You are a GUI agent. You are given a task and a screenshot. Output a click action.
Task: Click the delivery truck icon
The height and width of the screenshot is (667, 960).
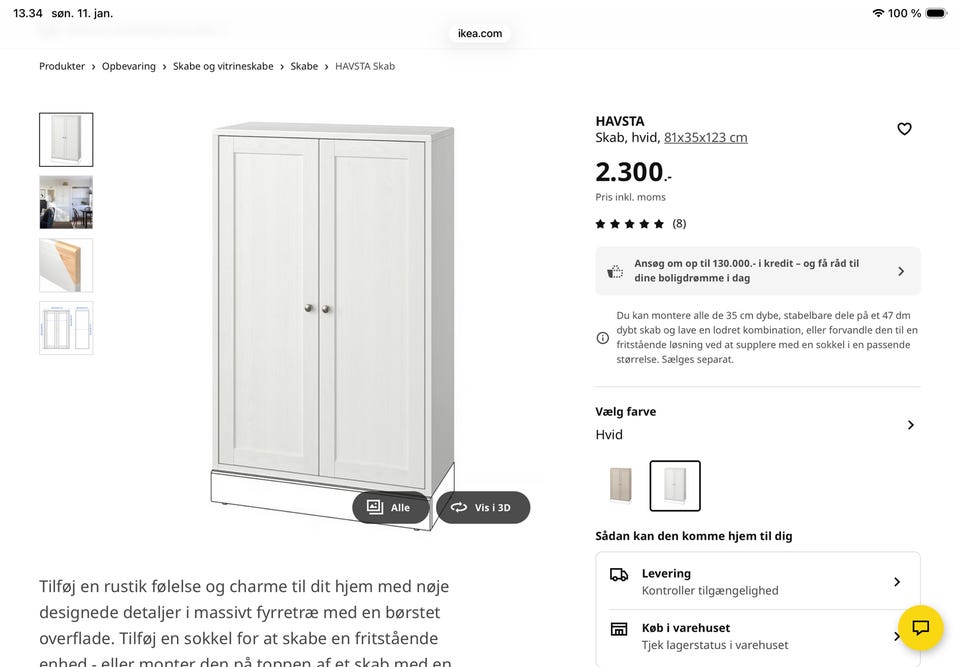click(619, 575)
